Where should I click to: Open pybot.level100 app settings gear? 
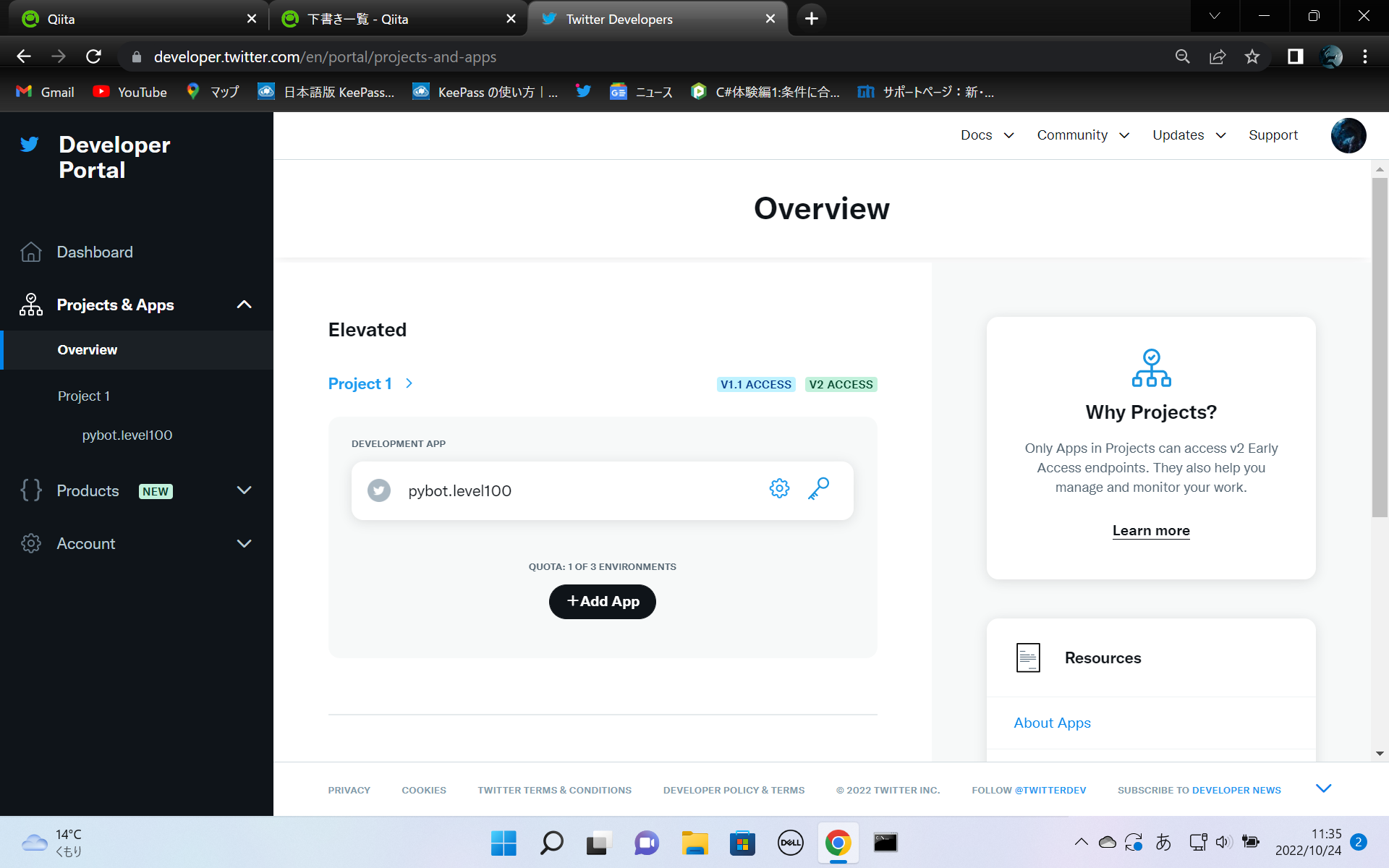tap(779, 489)
